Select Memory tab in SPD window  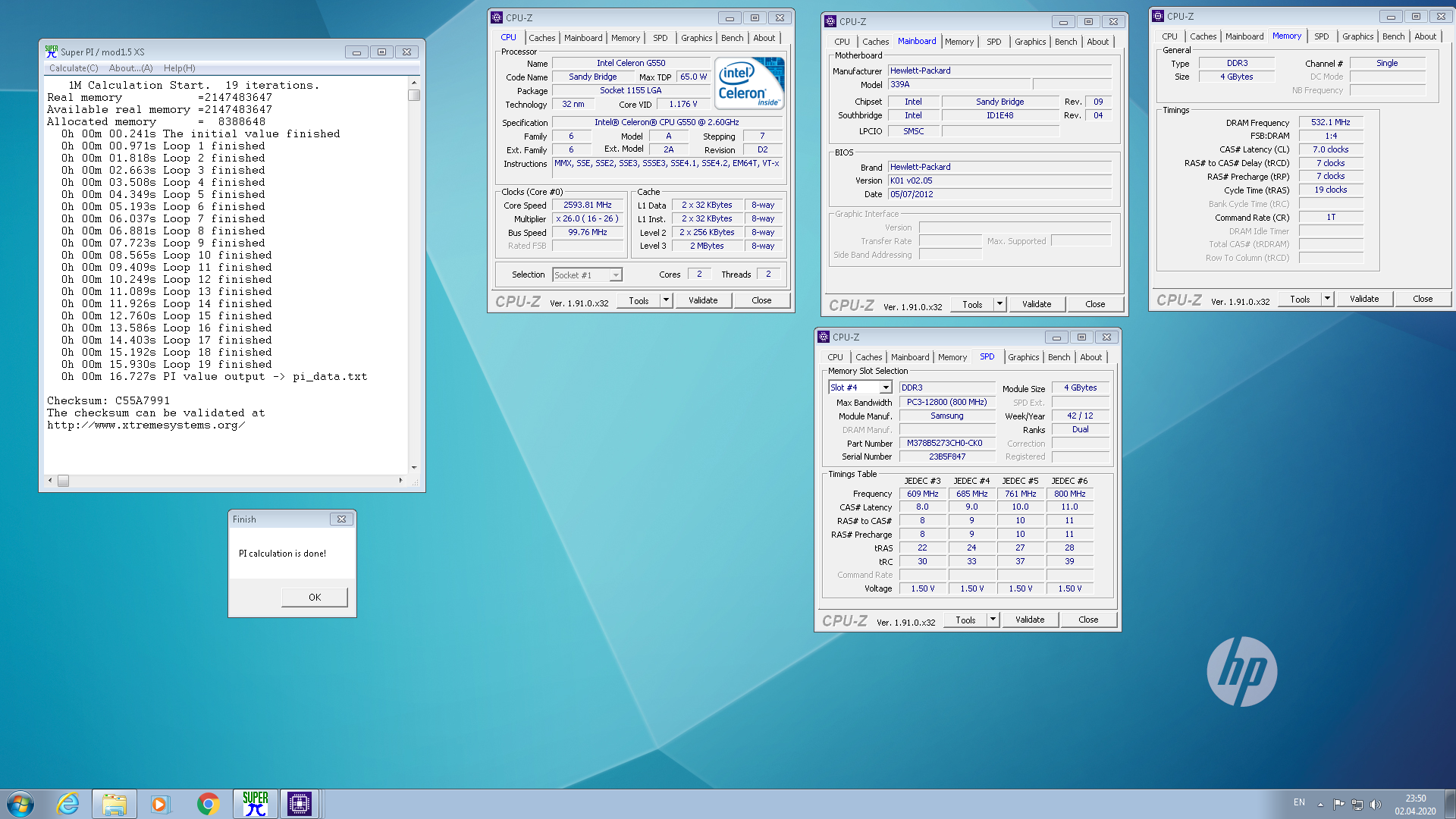(x=952, y=357)
